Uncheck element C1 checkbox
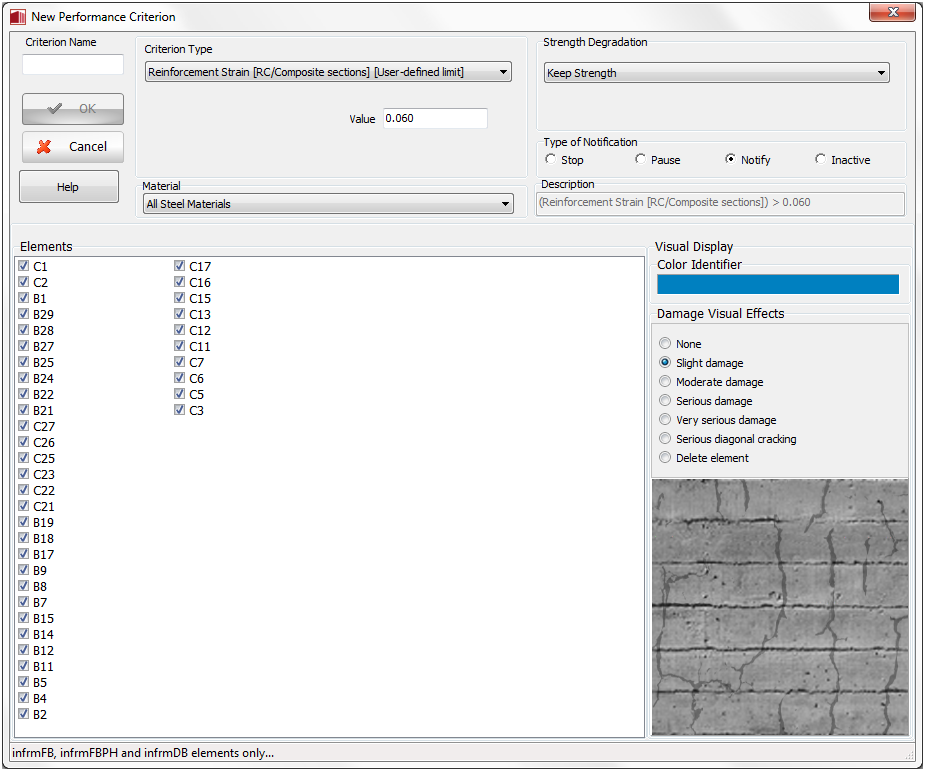Image resolution: width=927 pixels, height=772 pixels. 24,267
